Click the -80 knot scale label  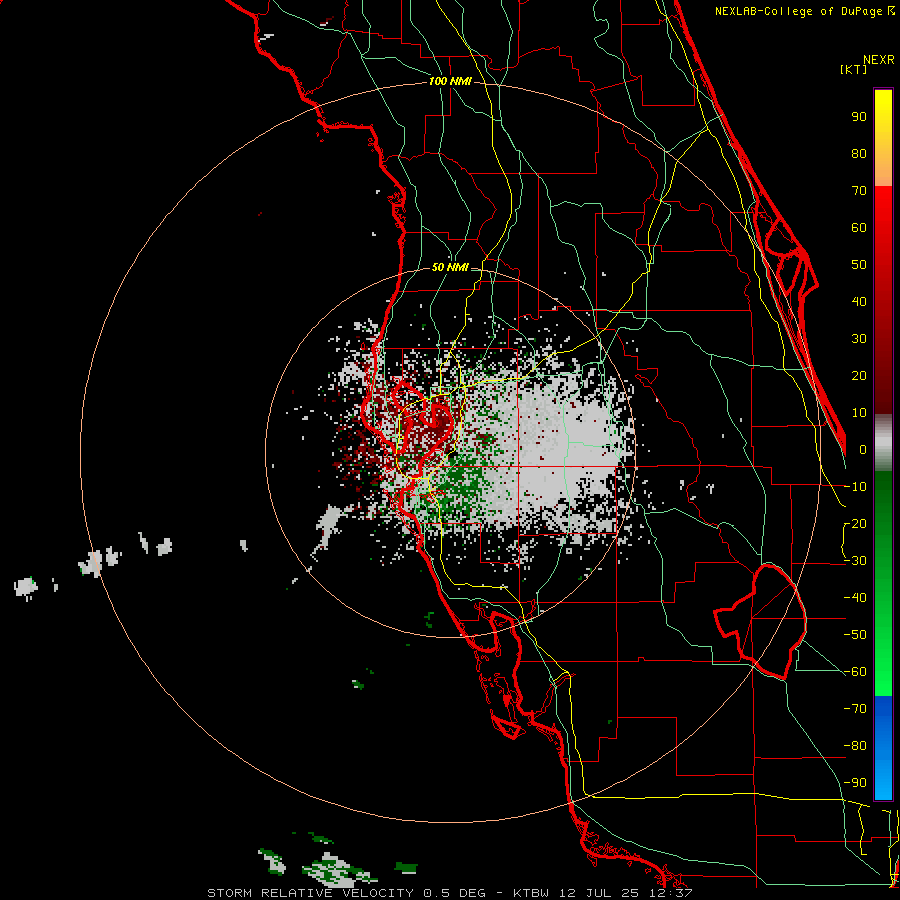(855, 746)
